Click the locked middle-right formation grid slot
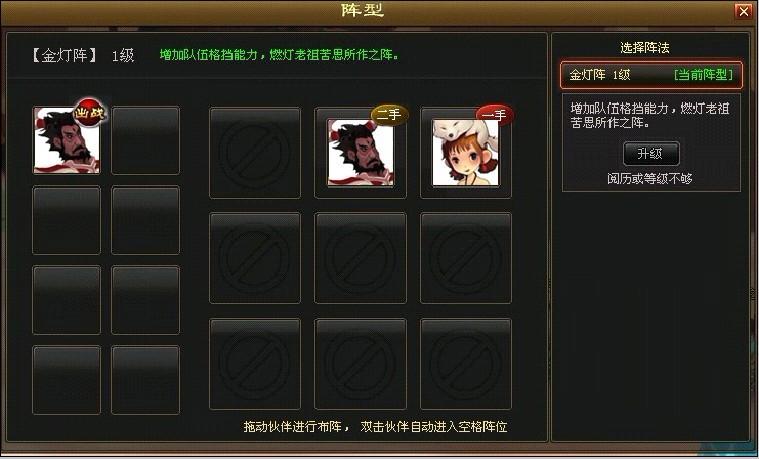Viewport: 759px width, 459px height. (466, 258)
